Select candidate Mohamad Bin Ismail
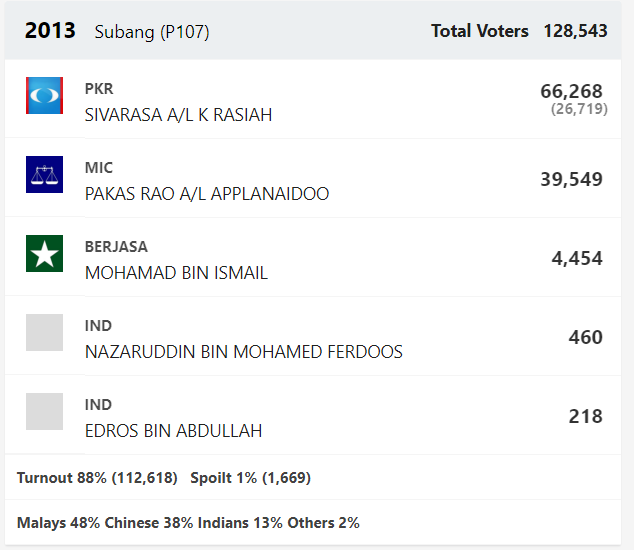The image size is (634, 550). 176,273
